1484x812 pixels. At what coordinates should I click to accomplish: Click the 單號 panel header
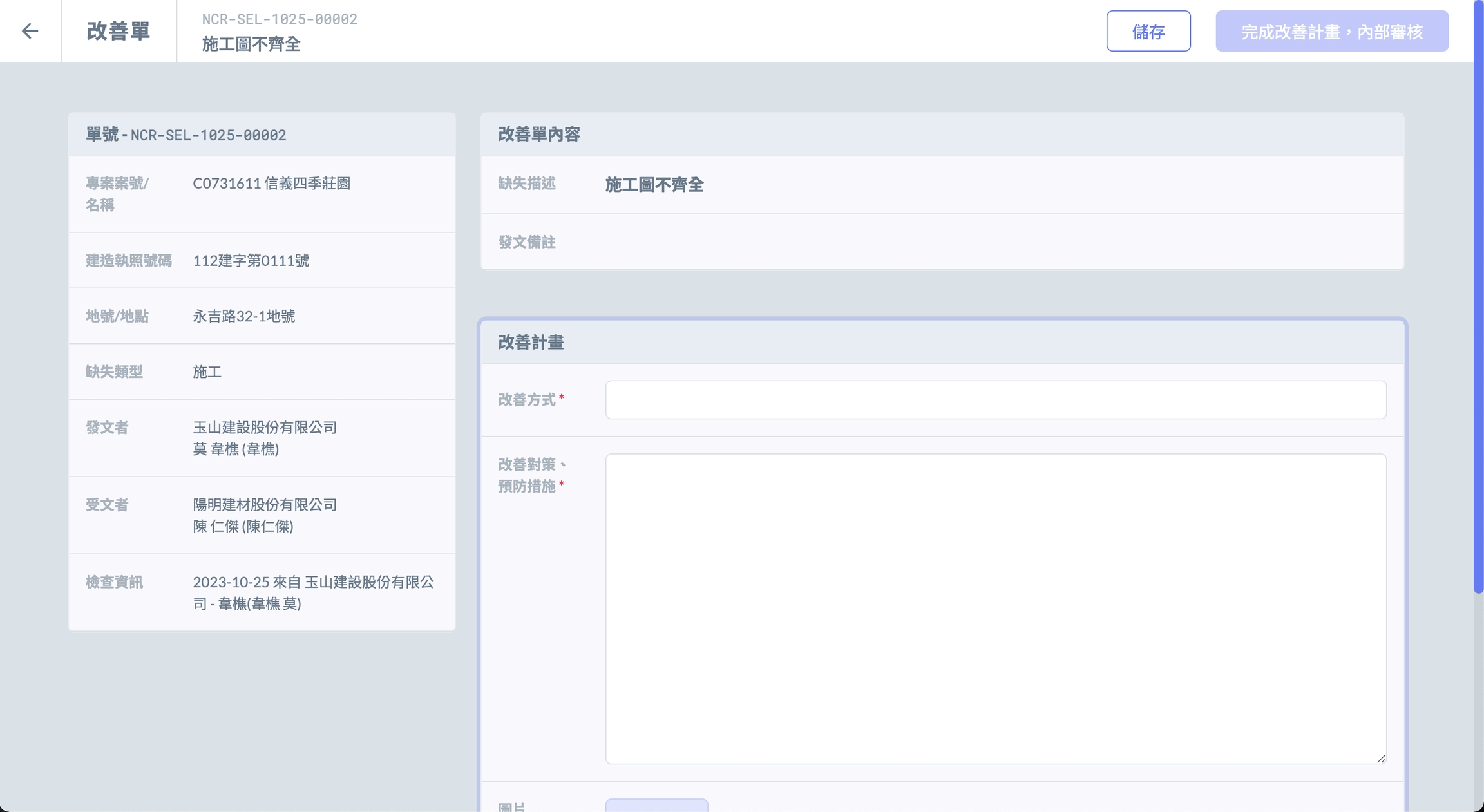(186, 135)
